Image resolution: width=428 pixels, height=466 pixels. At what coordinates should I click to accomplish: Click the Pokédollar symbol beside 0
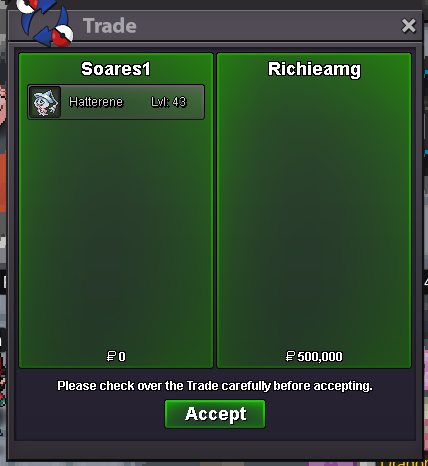click(x=111, y=356)
